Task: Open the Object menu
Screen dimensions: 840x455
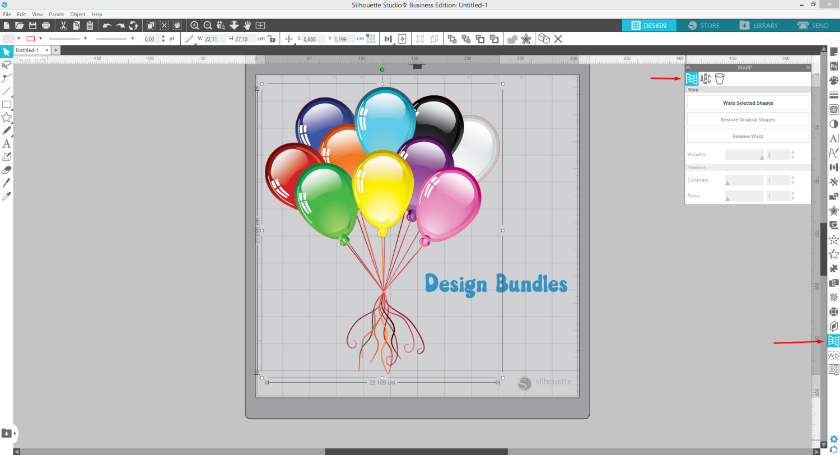Action: (78, 14)
